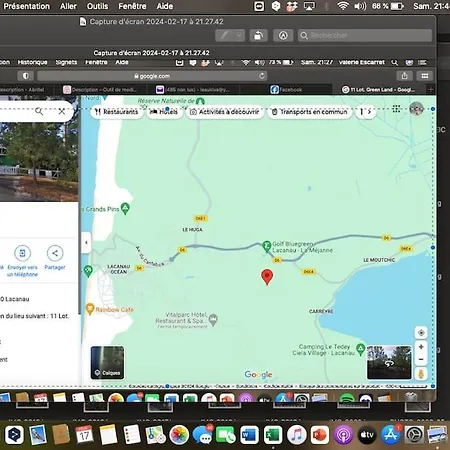Click the Wi-Fi status icon
450x450 pixels.
click(x=342, y=6)
